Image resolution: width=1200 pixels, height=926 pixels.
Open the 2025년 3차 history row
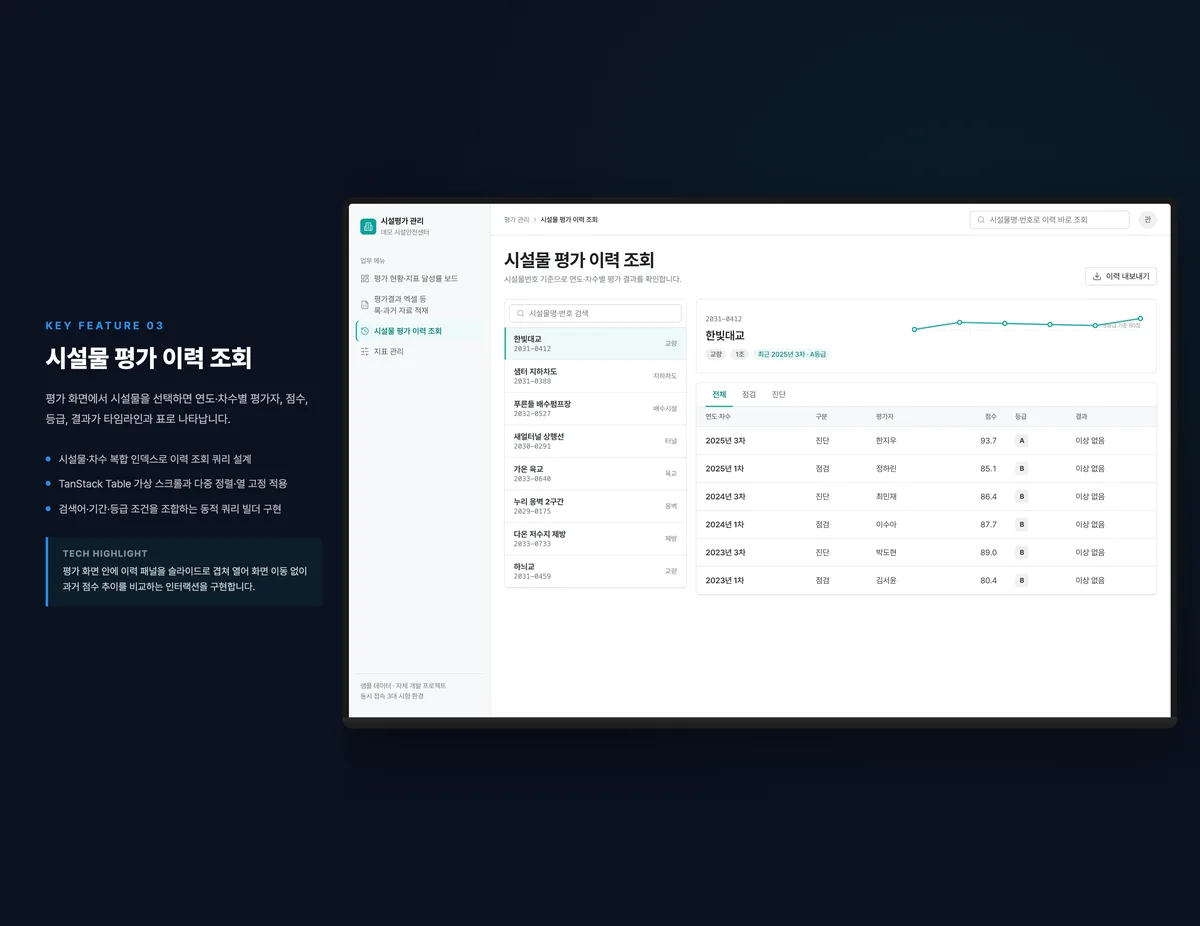click(x=926, y=441)
